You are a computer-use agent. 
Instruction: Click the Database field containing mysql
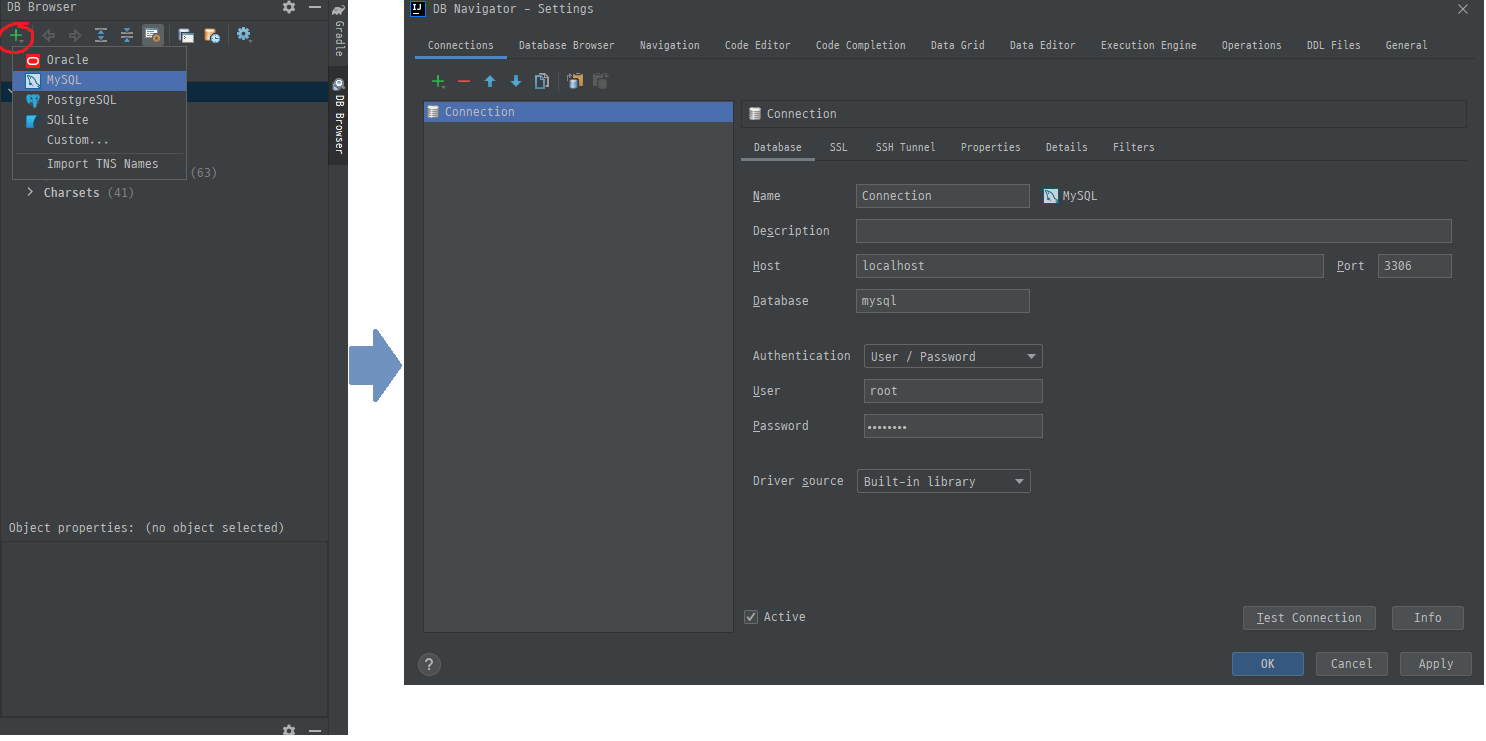tap(942, 301)
